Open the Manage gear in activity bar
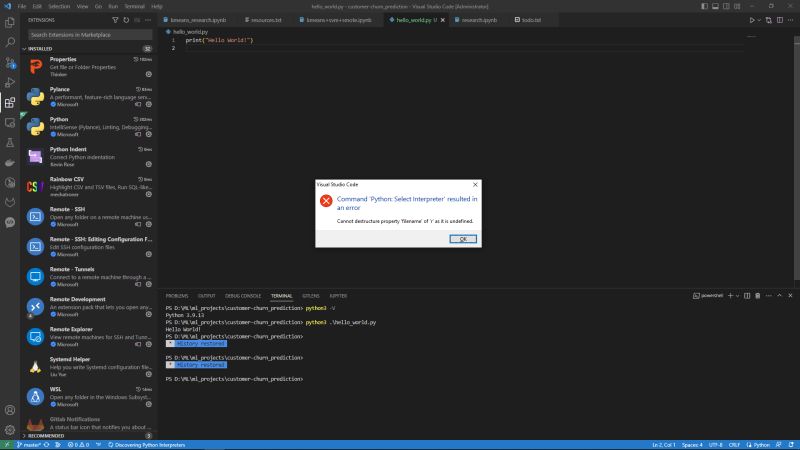This screenshot has height=450, width=800. pyautogui.click(x=10, y=430)
